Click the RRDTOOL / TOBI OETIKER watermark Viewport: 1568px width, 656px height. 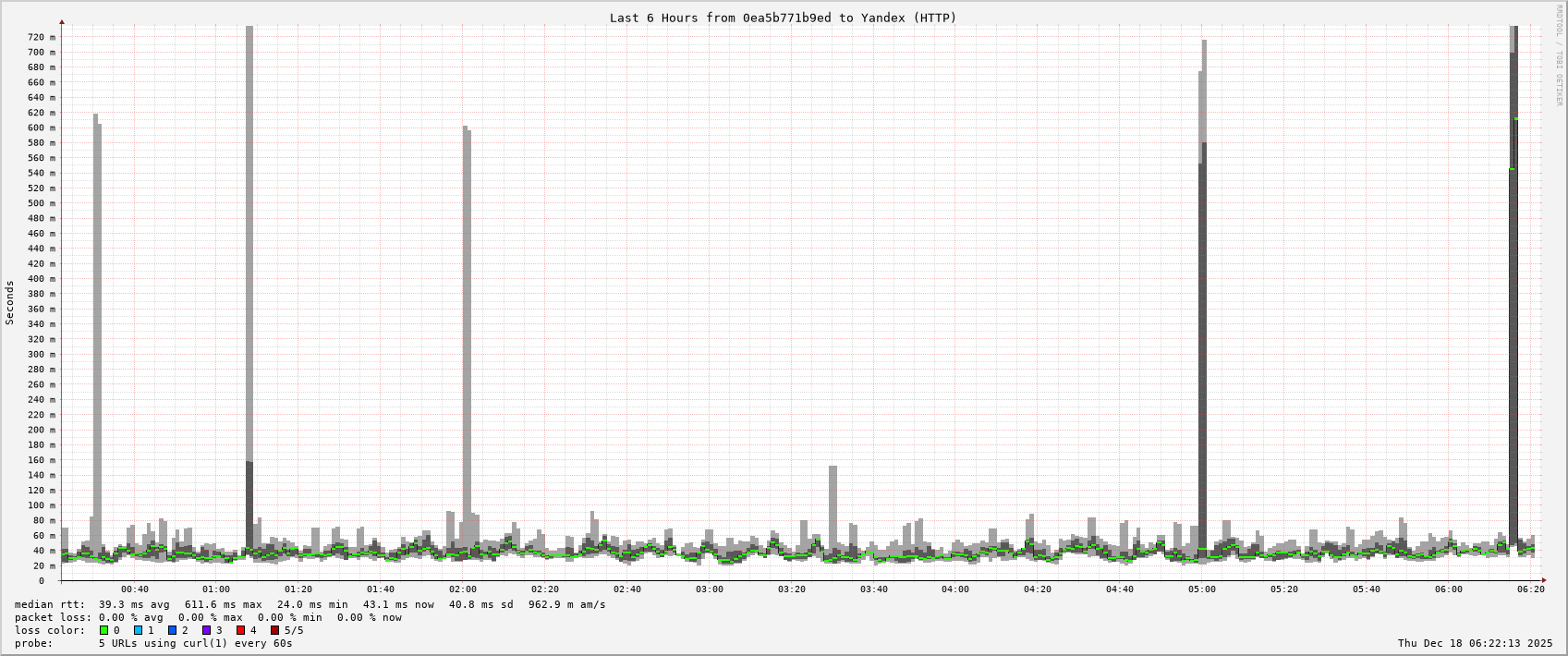pyautogui.click(x=1559, y=55)
